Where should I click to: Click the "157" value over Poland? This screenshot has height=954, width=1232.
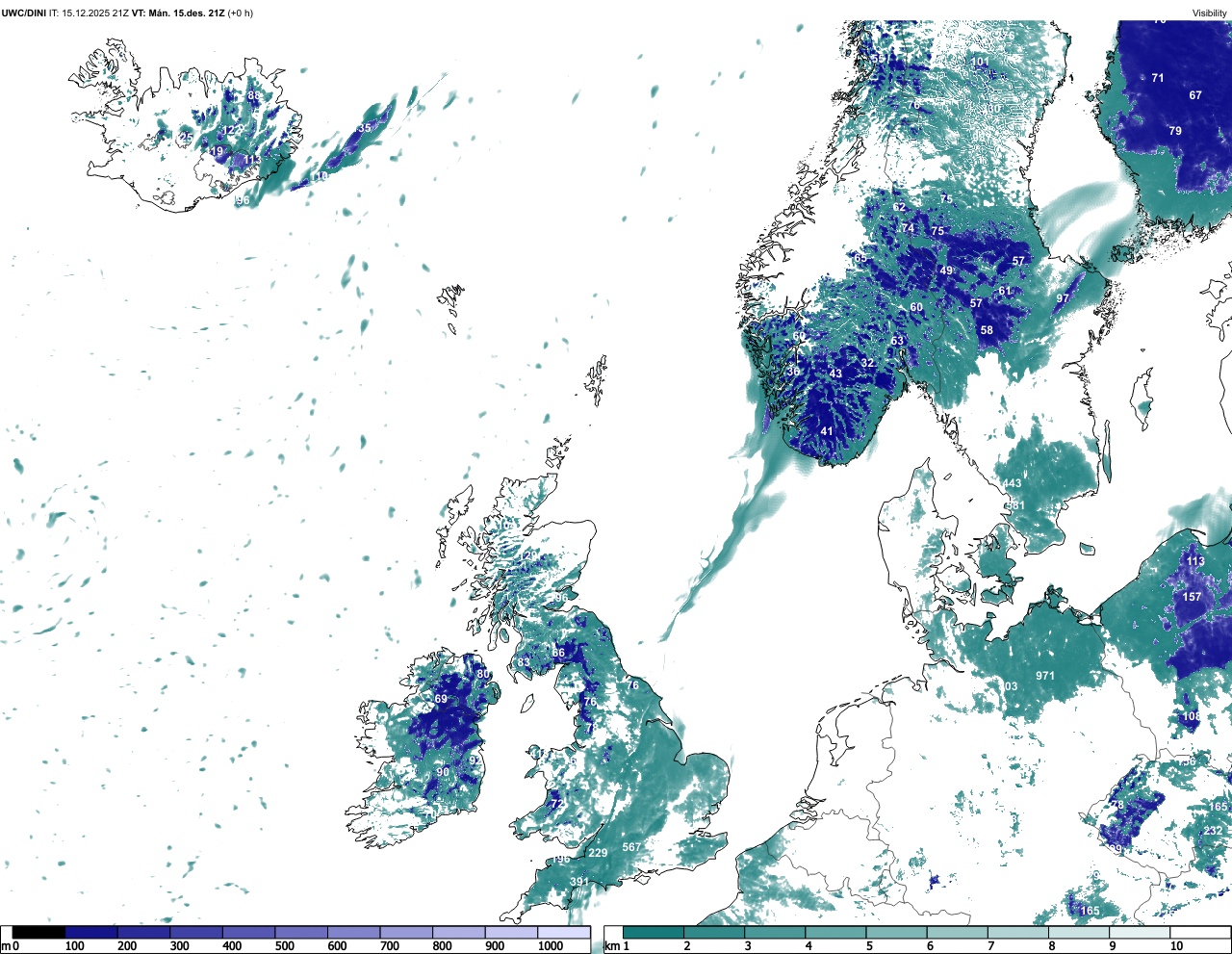1192,597
